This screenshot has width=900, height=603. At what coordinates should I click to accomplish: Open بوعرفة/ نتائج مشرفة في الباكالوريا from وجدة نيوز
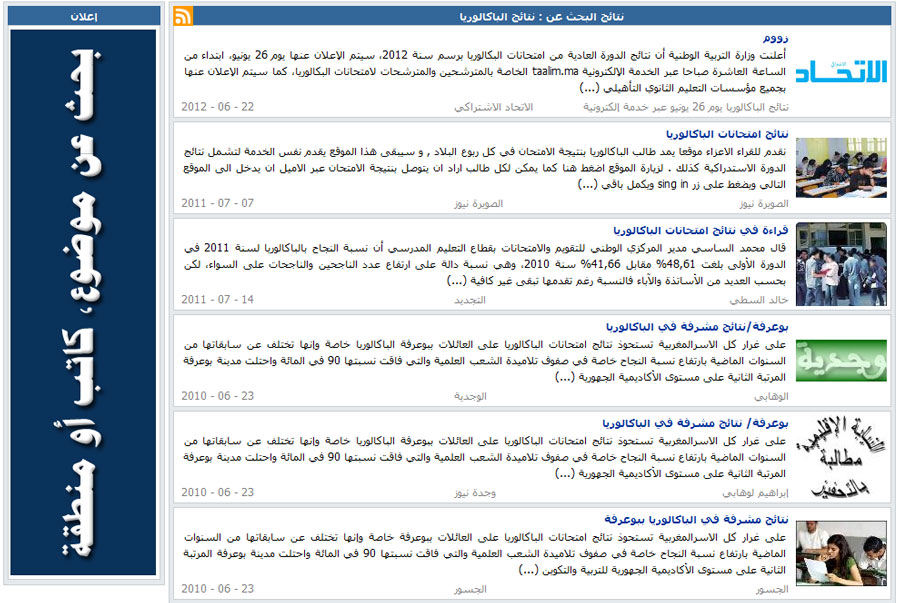pyautogui.click(x=695, y=423)
